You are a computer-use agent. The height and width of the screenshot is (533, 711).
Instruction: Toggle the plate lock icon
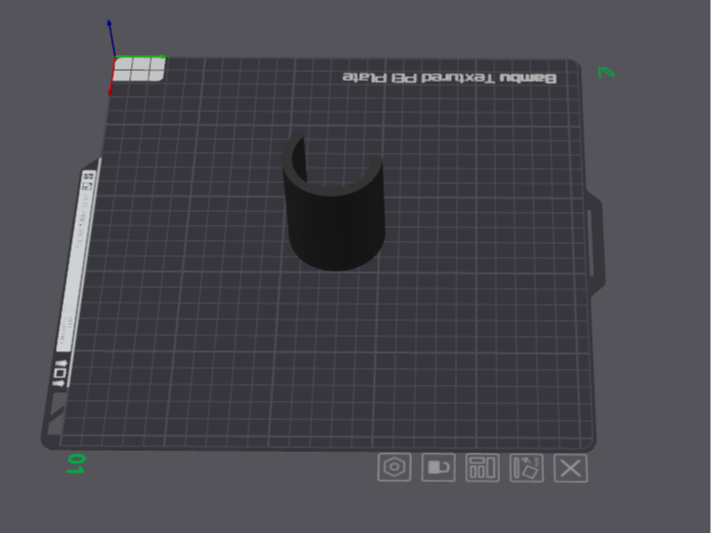[x=438, y=467]
